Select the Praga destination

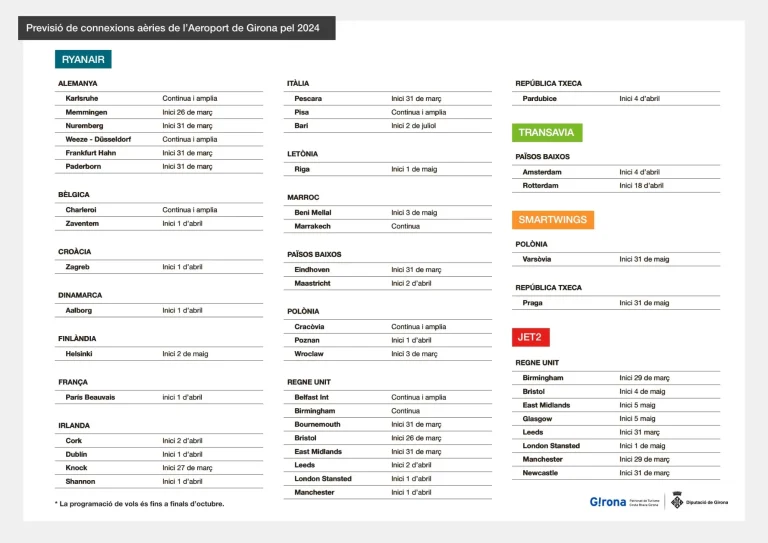tap(532, 303)
